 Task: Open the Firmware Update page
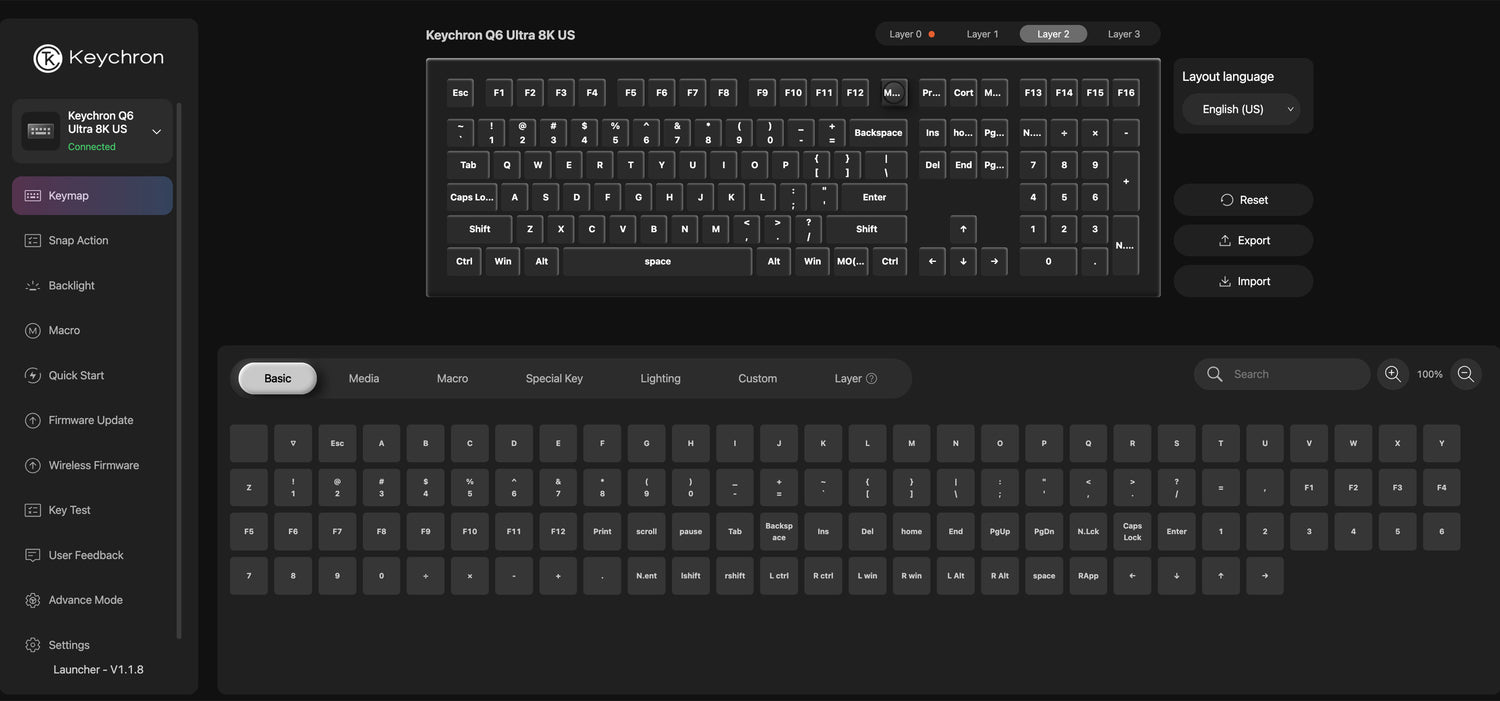[x=90, y=421]
